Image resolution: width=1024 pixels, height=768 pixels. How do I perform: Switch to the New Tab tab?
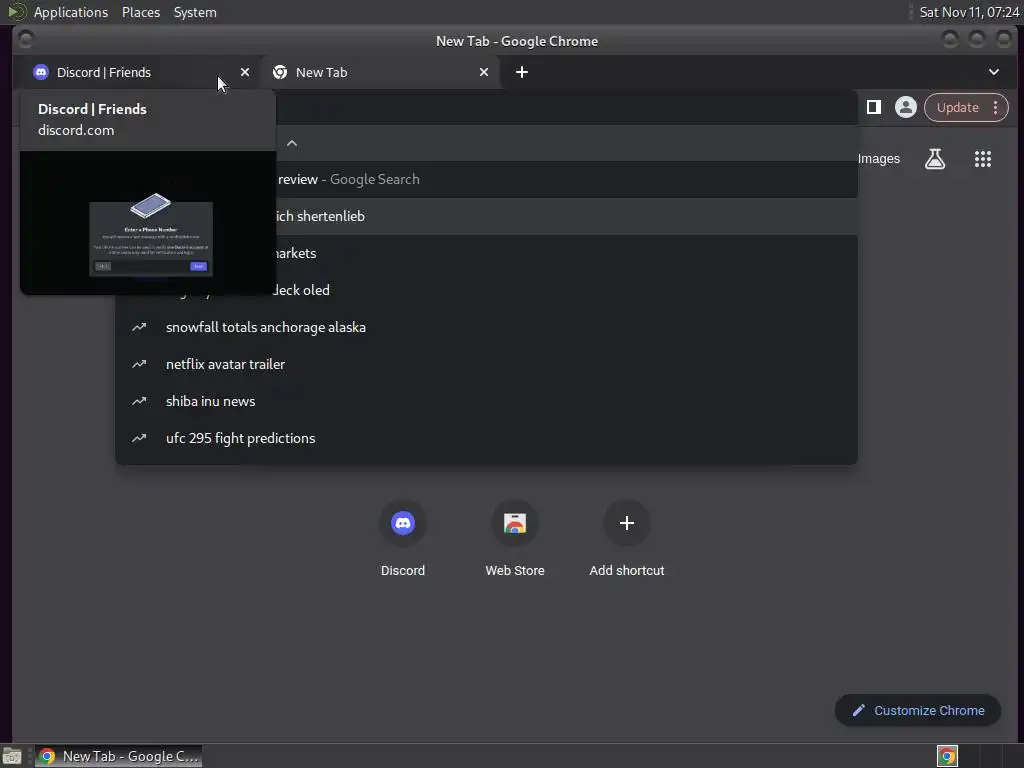point(379,72)
